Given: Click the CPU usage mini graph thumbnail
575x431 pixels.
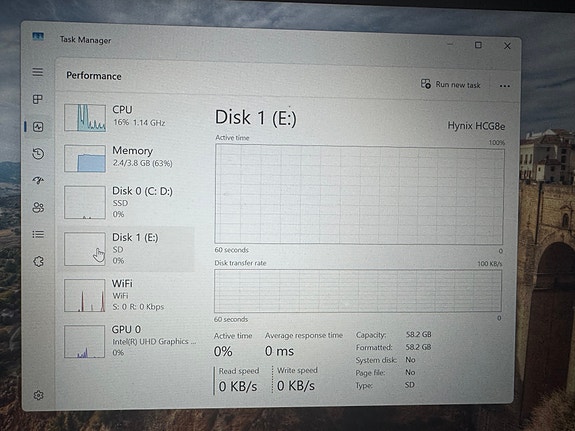Looking at the screenshot, I should pyautogui.click(x=85, y=117).
